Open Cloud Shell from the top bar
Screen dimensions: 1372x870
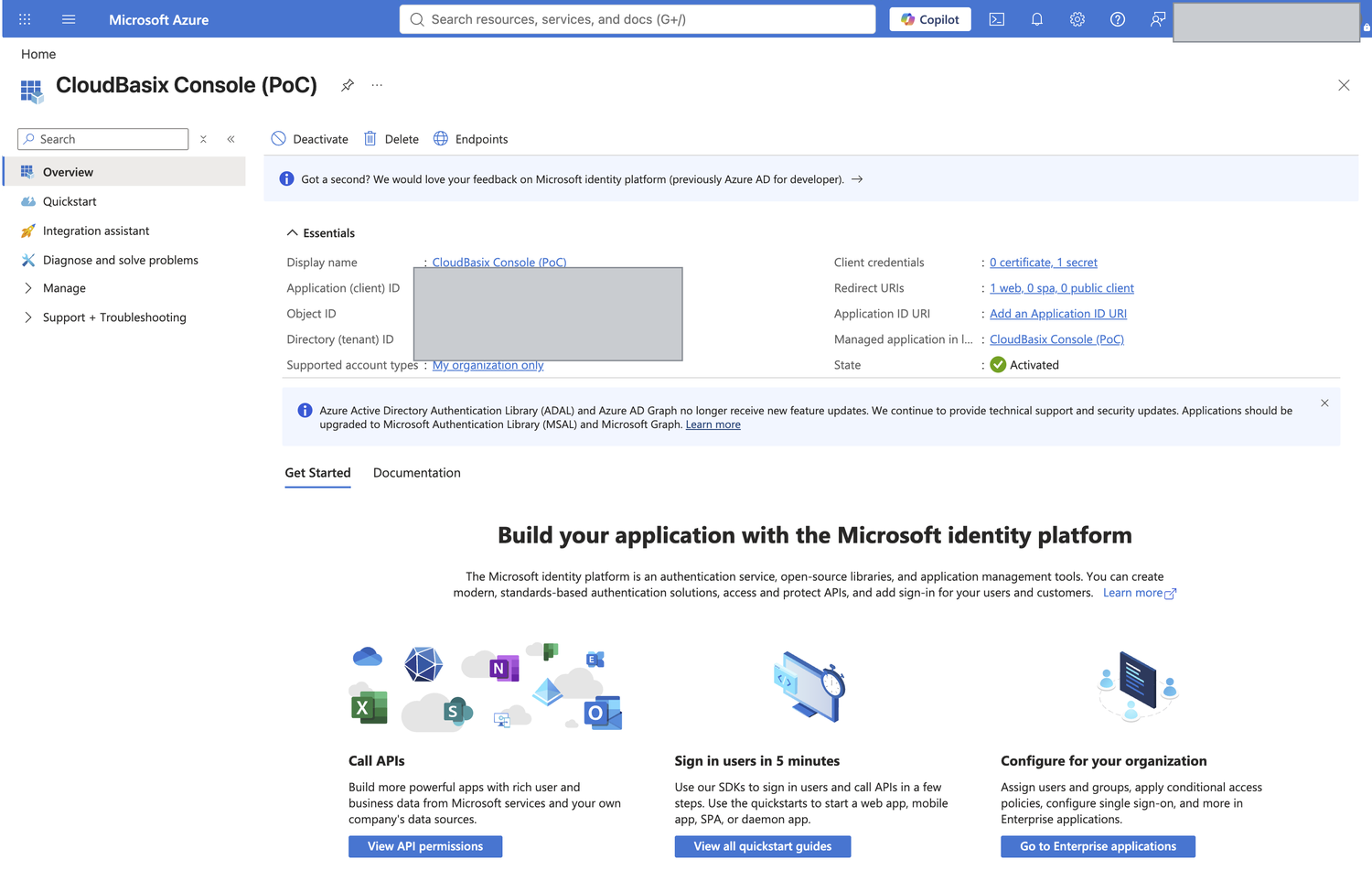997,19
